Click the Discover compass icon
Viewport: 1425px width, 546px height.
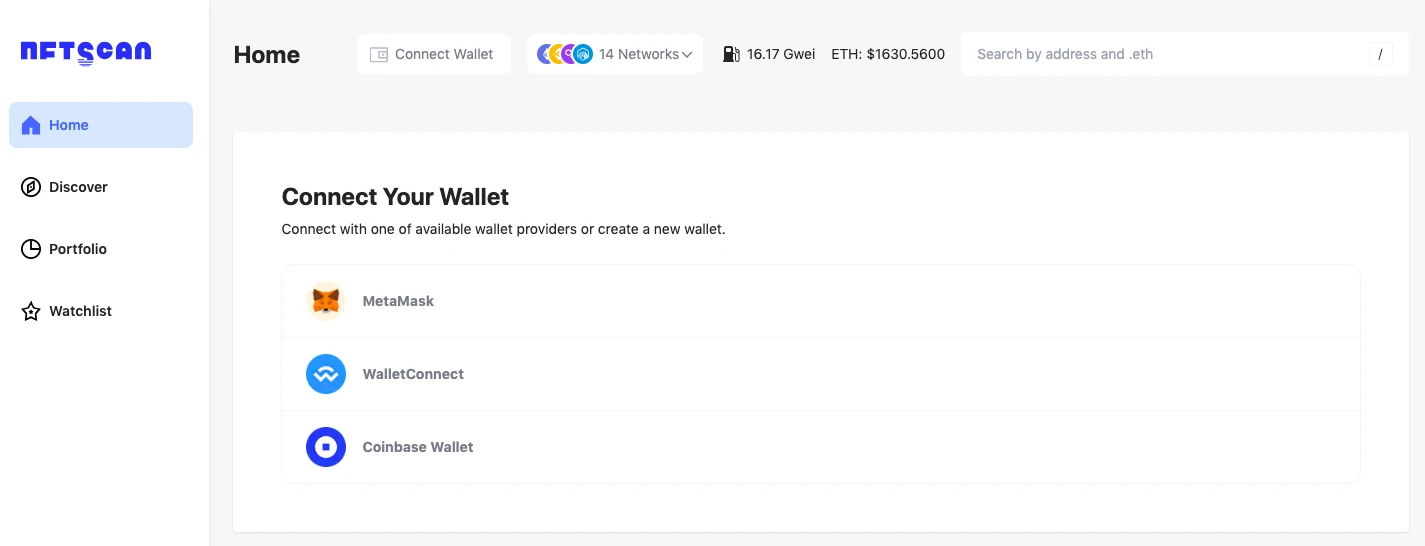[31, 187]
